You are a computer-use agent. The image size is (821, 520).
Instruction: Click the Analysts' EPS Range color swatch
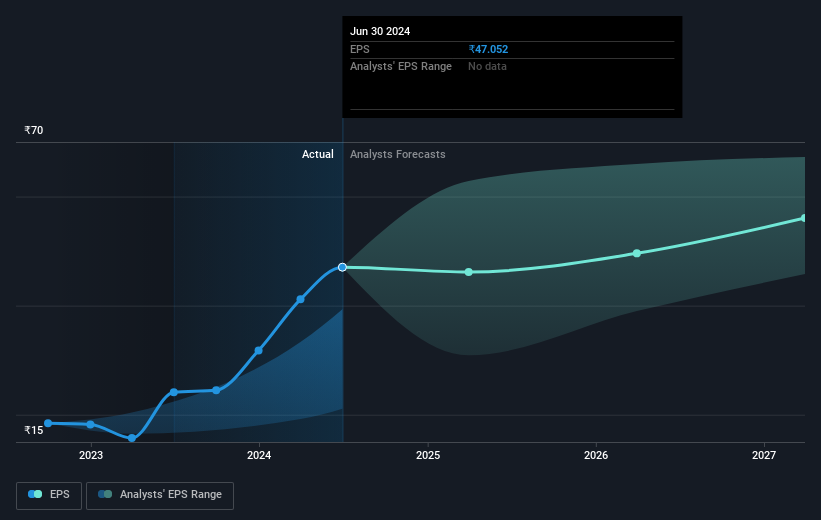[x=105, y=494]
